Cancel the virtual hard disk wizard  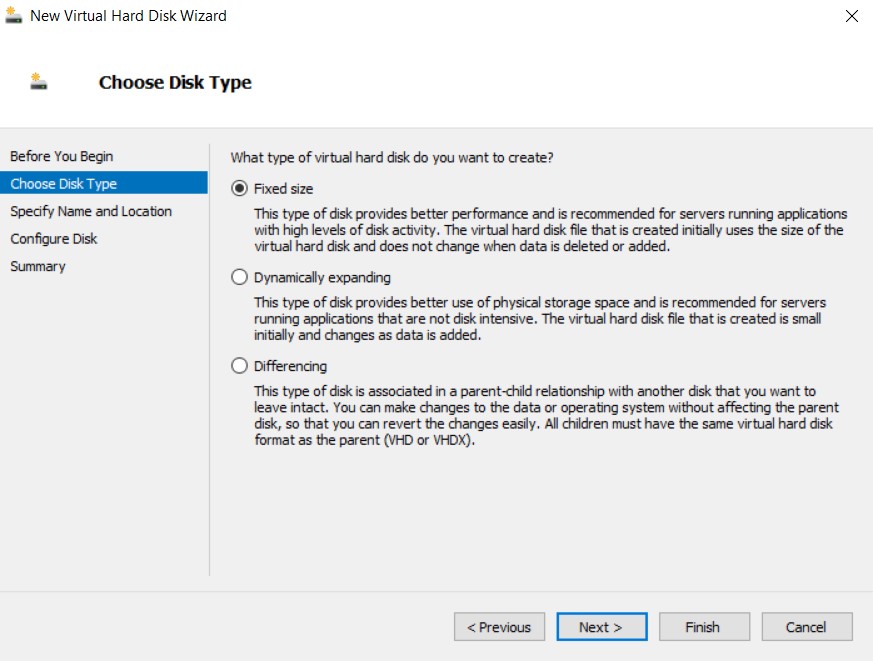point(806,627)
